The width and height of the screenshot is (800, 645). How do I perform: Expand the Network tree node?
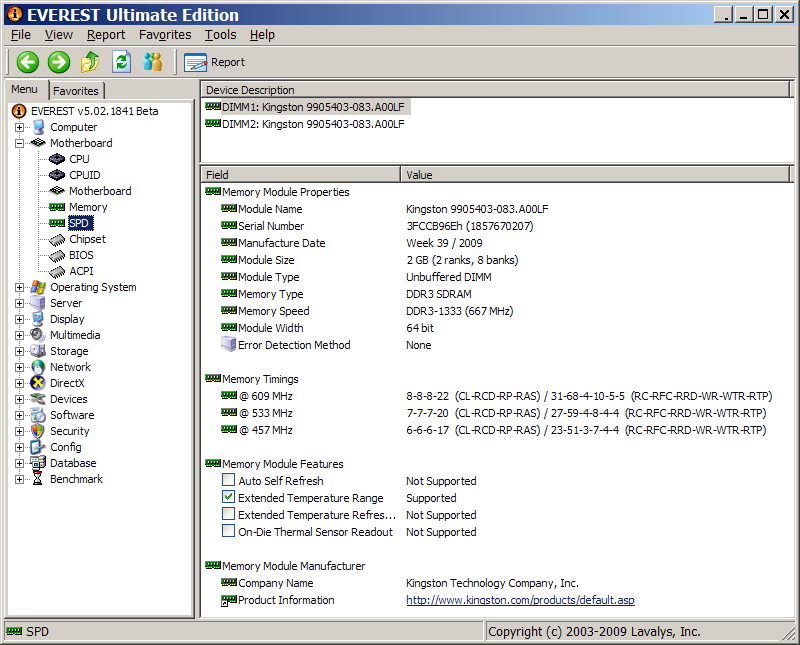click(x=19, y=367)
